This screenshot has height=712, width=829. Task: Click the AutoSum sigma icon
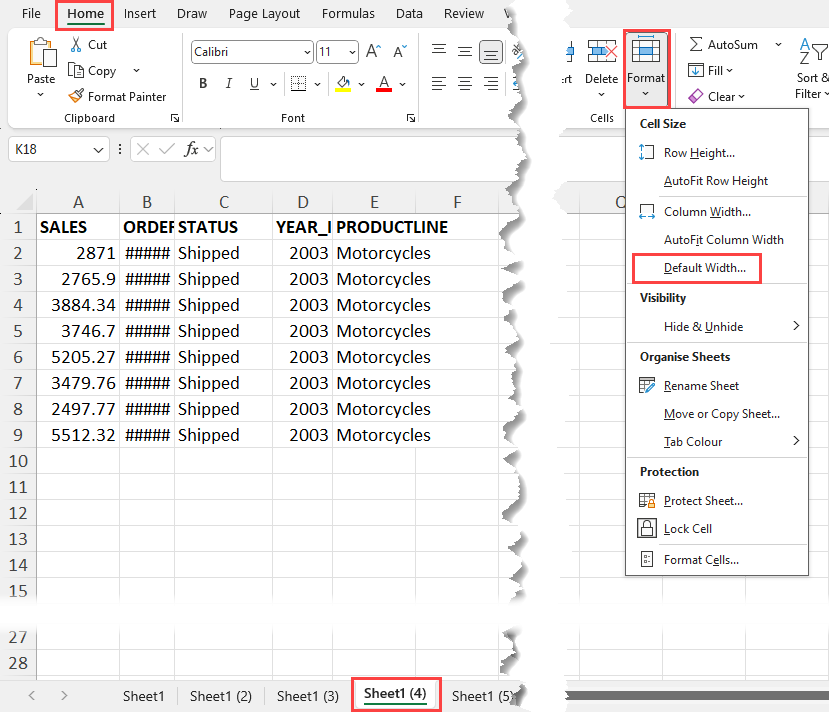click(x=696, y=45)
